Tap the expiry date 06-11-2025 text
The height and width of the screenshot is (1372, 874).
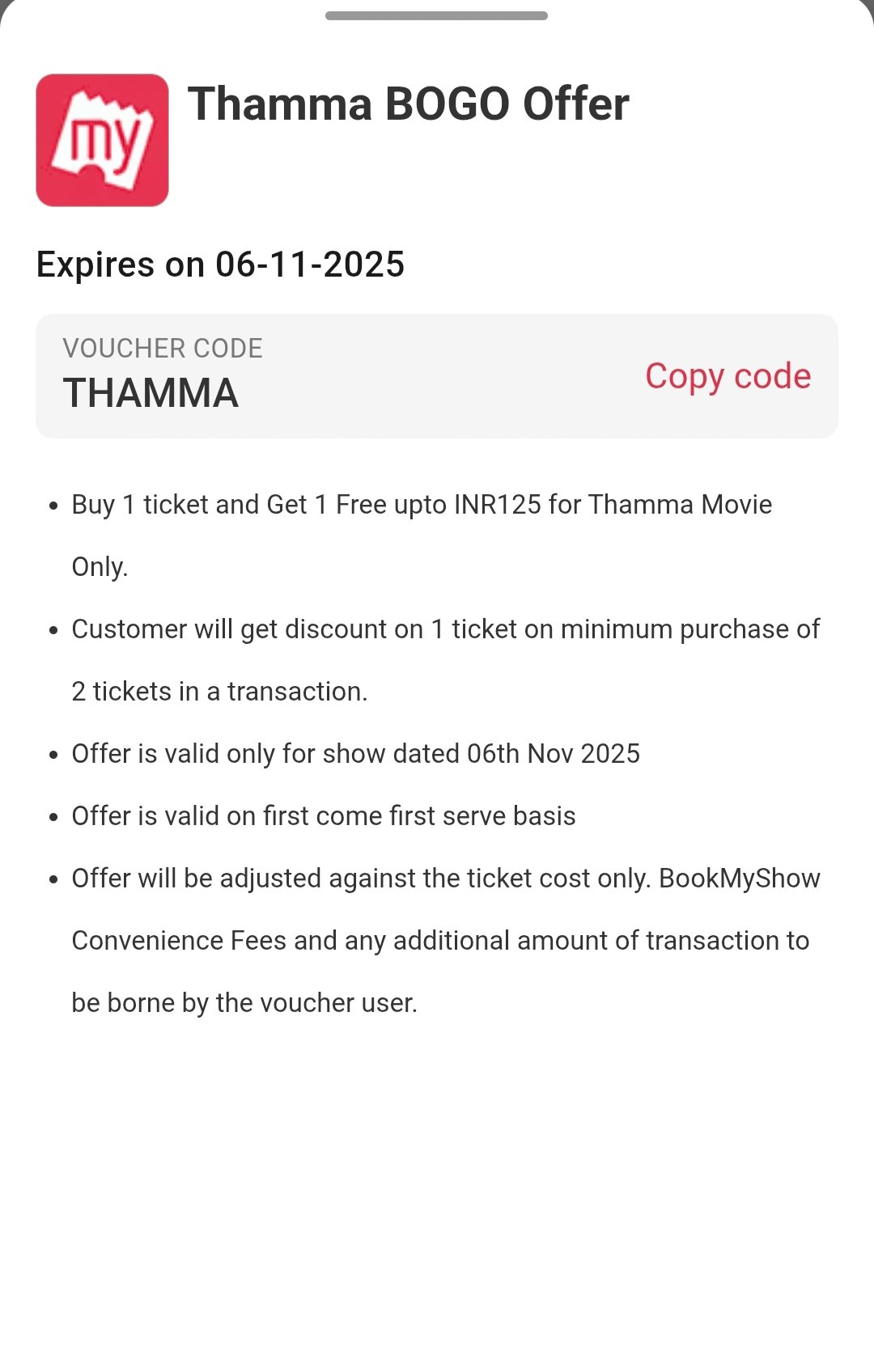310,265
